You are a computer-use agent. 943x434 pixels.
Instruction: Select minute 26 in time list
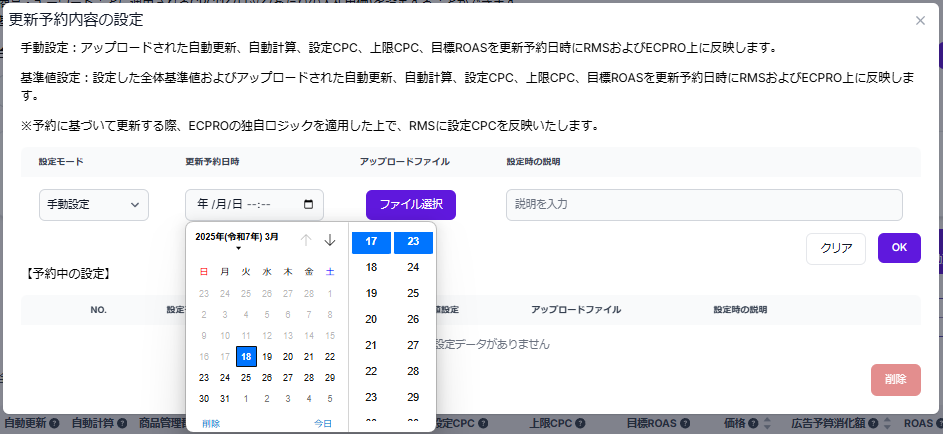click(x=413, y=319)
